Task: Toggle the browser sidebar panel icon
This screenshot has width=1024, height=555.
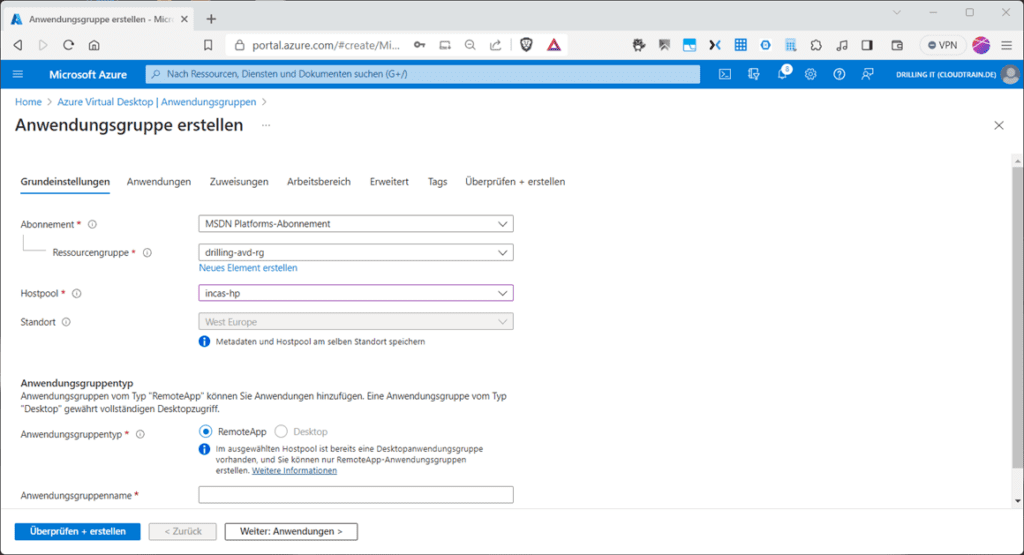Action: tap(867, 45)
